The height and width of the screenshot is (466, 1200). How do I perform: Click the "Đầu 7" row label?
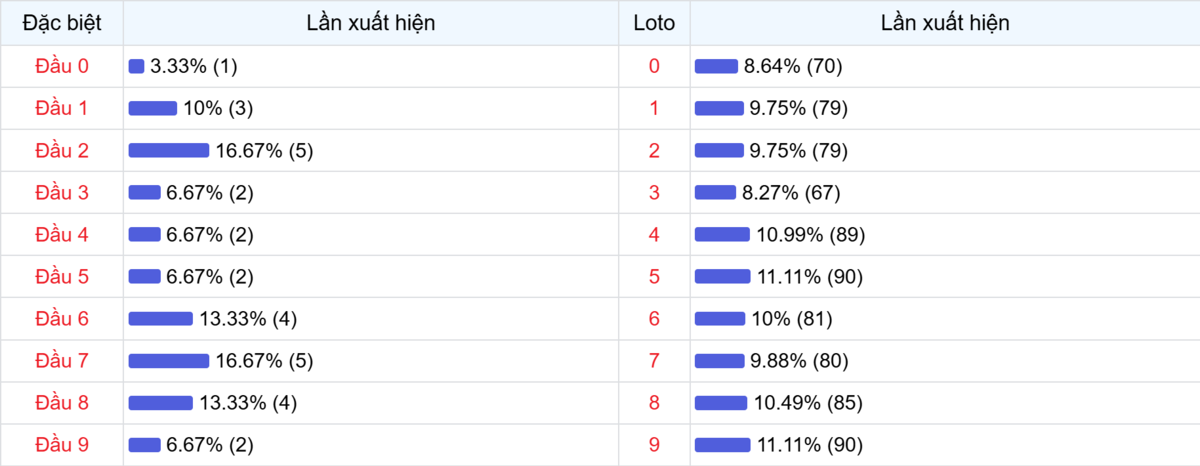point(62,361)
